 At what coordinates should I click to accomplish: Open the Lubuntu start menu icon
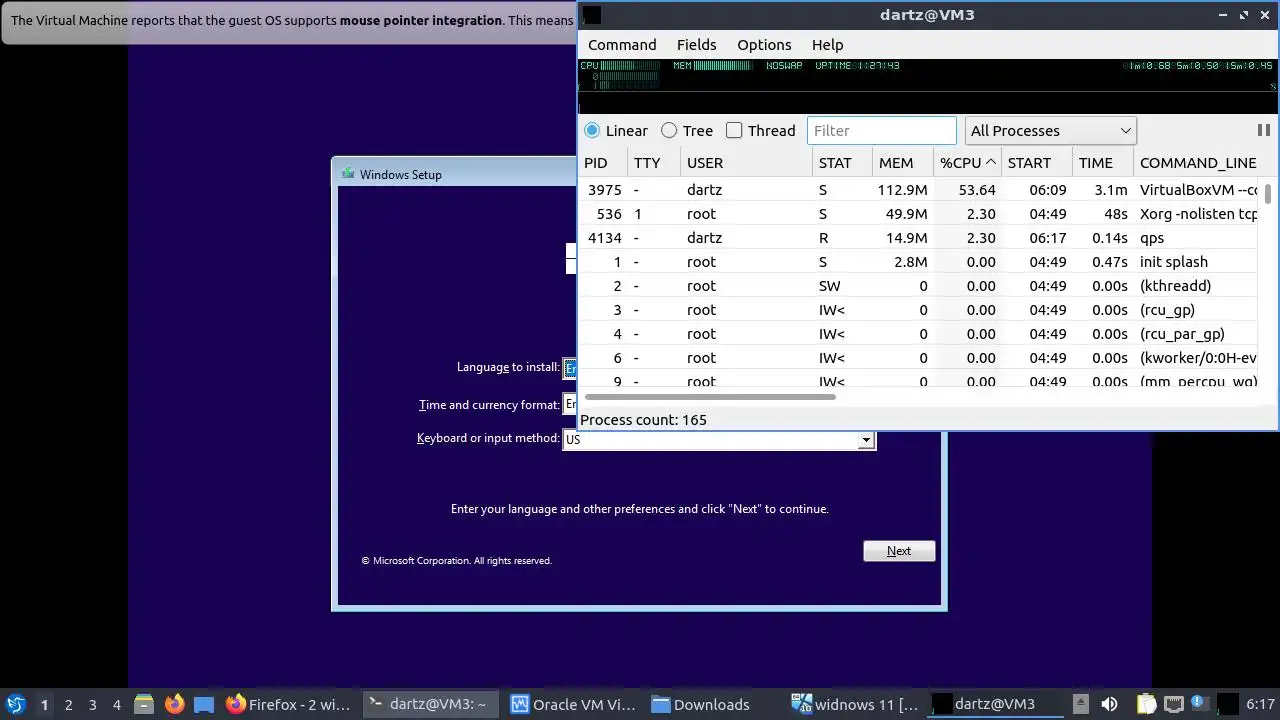point(15,704)
